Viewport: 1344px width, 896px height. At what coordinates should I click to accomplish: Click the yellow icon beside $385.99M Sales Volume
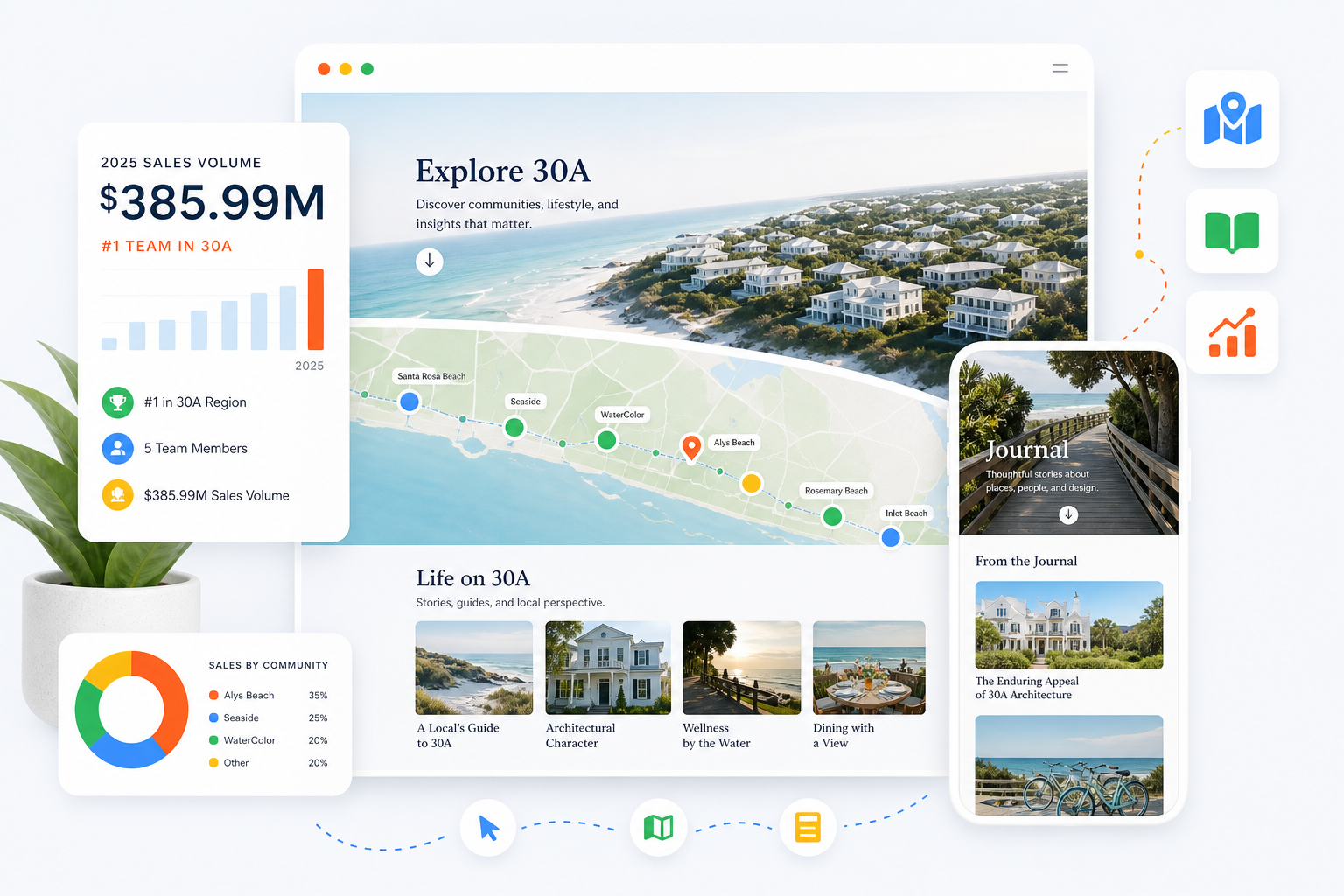[x=117, y=495]
